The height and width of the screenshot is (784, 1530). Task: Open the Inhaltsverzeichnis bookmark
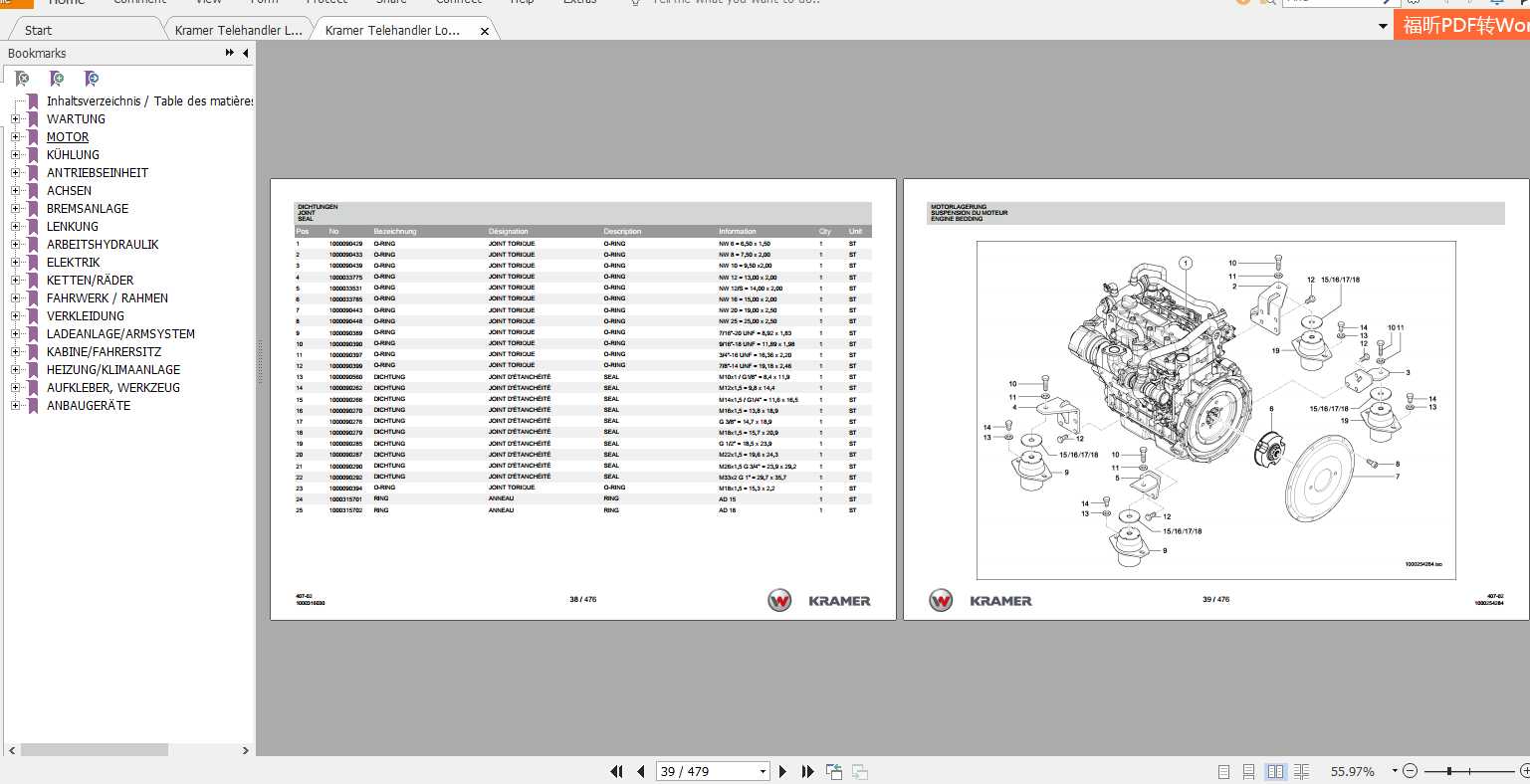pyautogui.click(x=149, y=101)
